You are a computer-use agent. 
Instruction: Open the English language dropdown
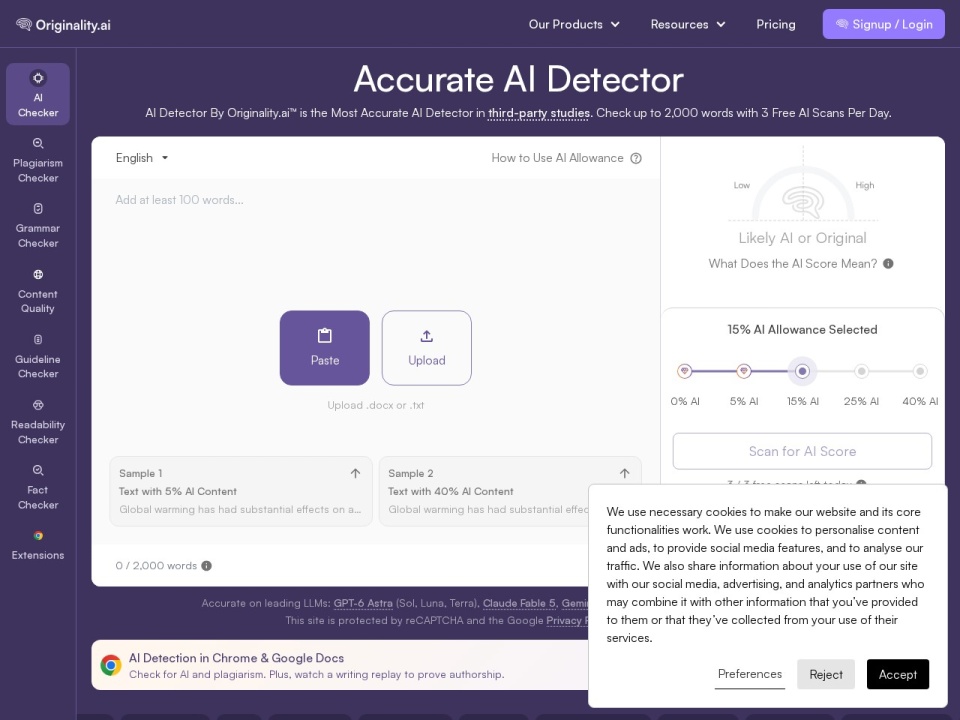point(142,158)
